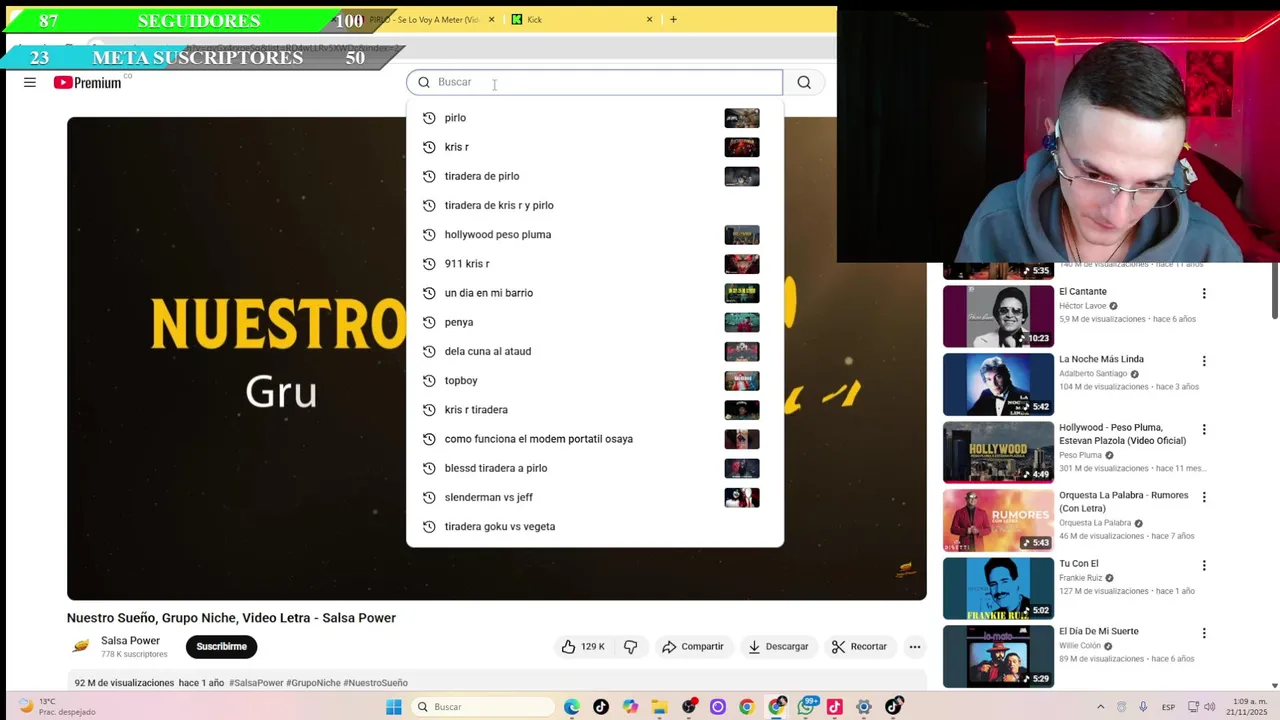Open File Explorer from the taskbar

[659, 707]
